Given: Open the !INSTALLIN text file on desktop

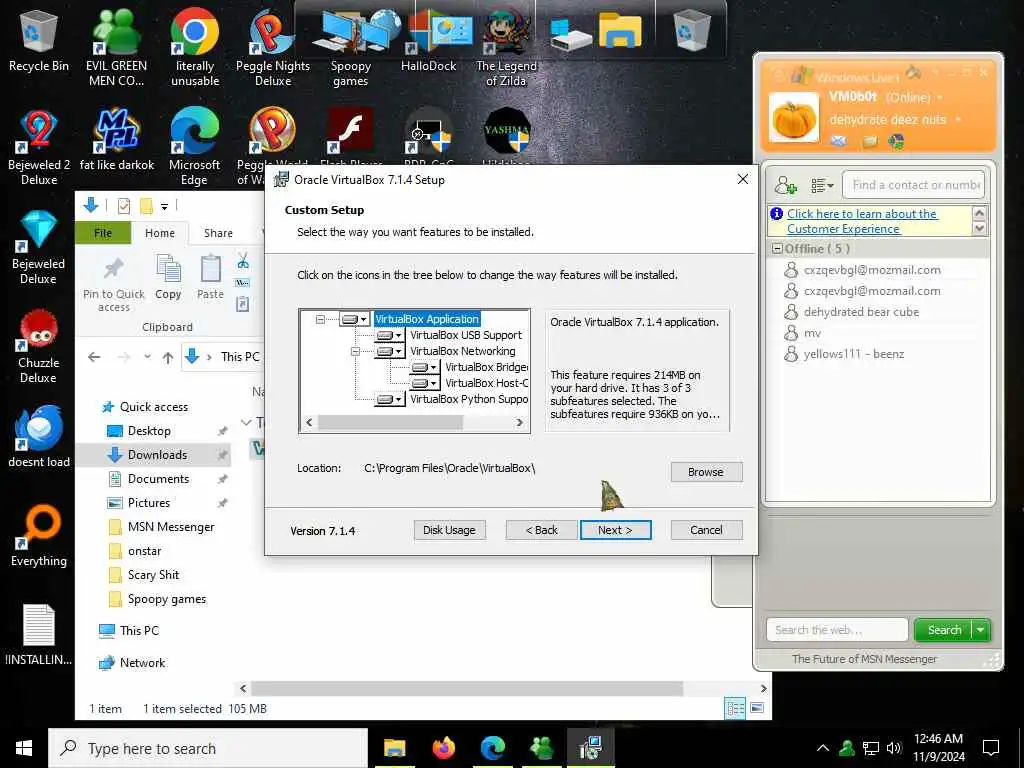Looking at the screenshot, I should pos(39,635).
